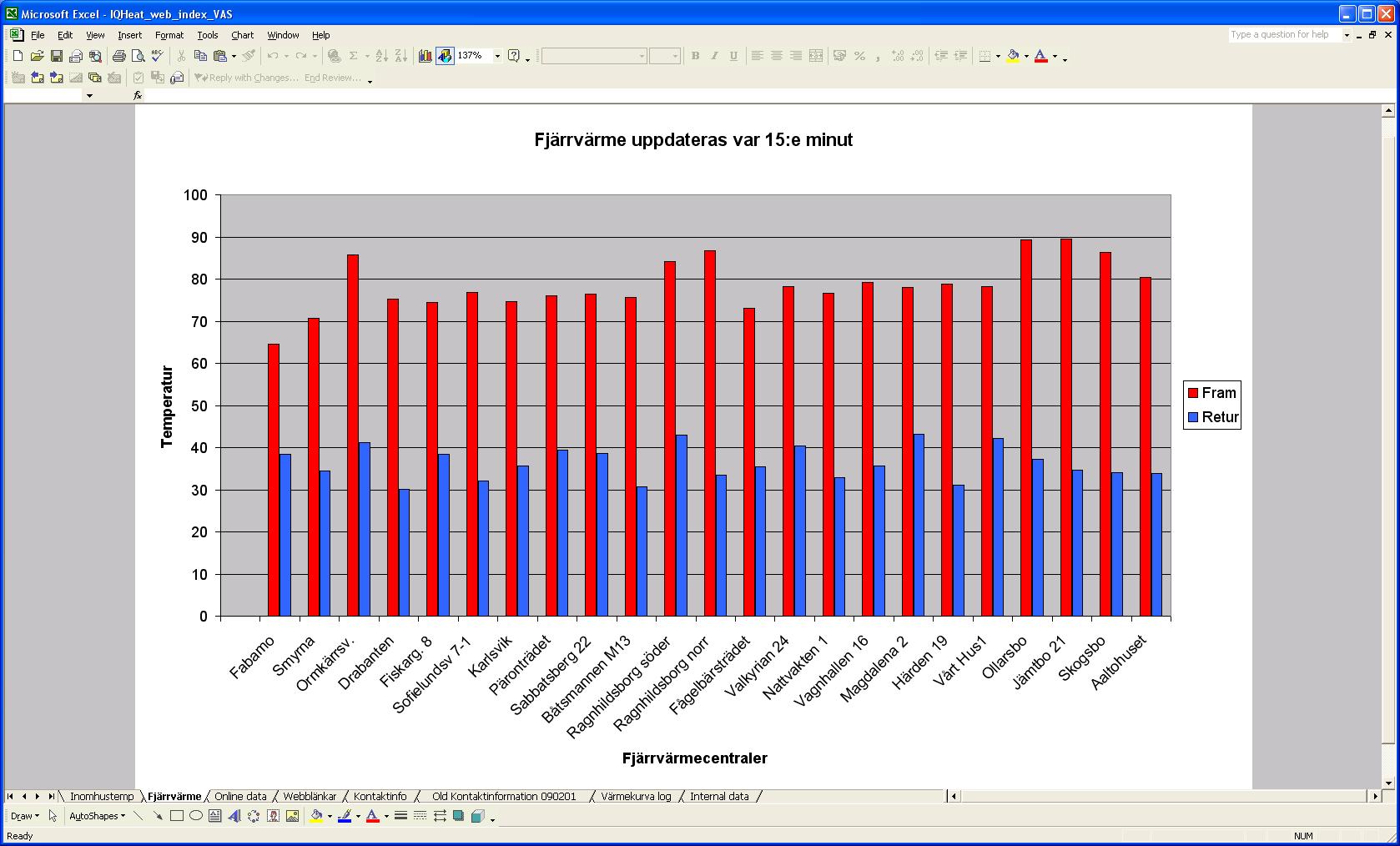Viewport: 1400px width, 846px height.
Task: Switch to the Online data sheet tab
Action: tap(240, 796)
